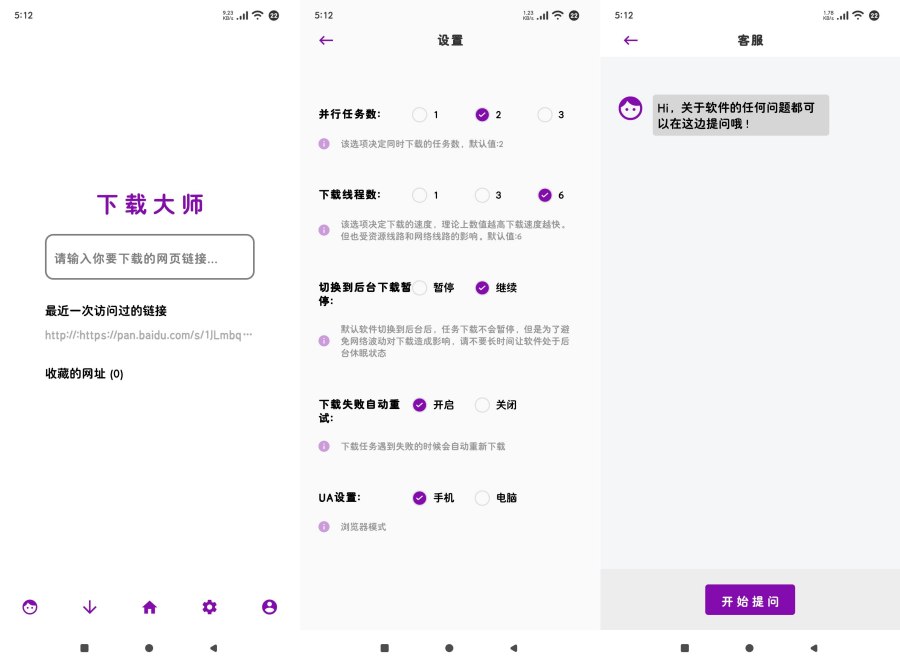Open the recently visited pan.baidu link
900x666 pixels.
coord(149,335)
